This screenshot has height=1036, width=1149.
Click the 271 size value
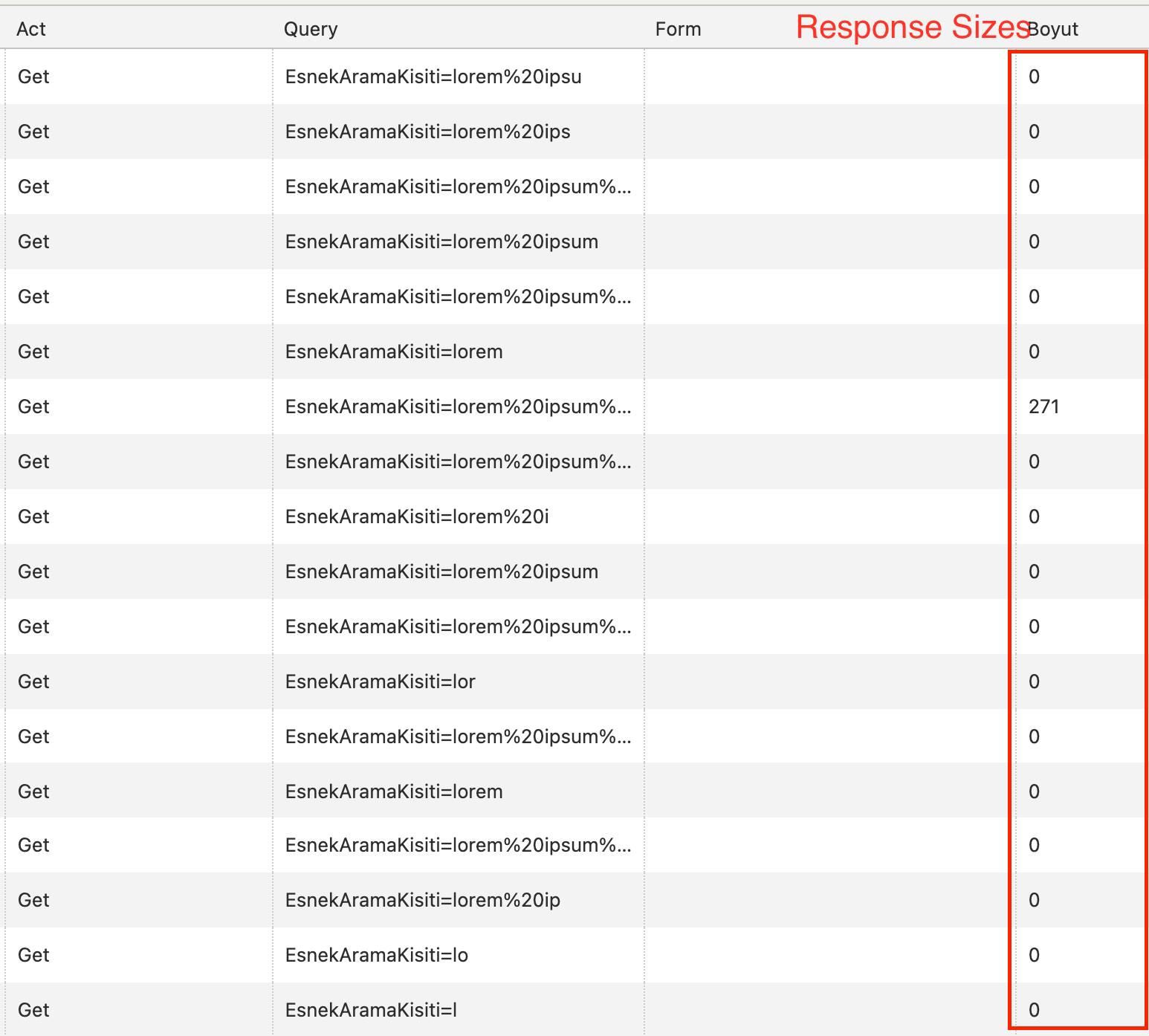[1044, 407]
